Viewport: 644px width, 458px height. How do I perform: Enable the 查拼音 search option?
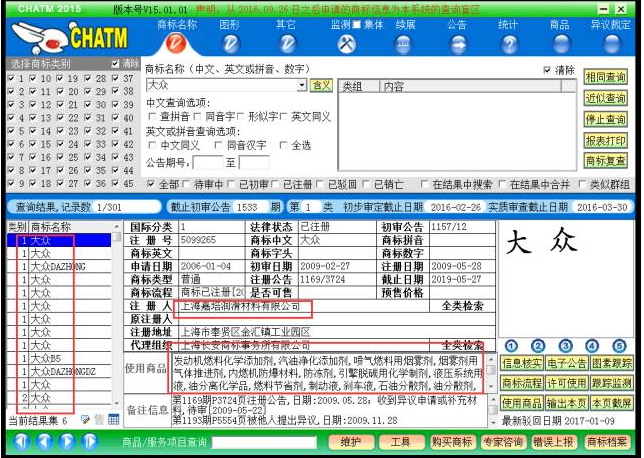point(152,117)
